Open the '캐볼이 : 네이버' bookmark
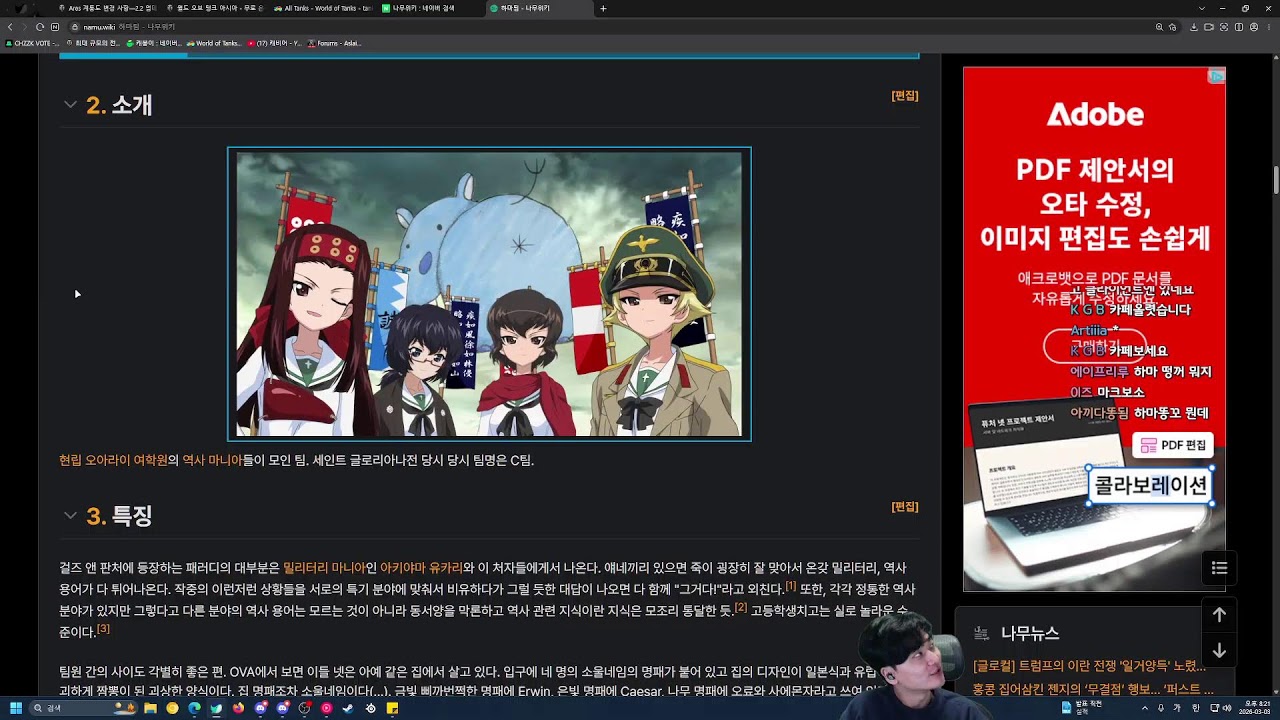The height and width of the screenshot is (720, 1280). pyautogui.click(x=153, y=43)
